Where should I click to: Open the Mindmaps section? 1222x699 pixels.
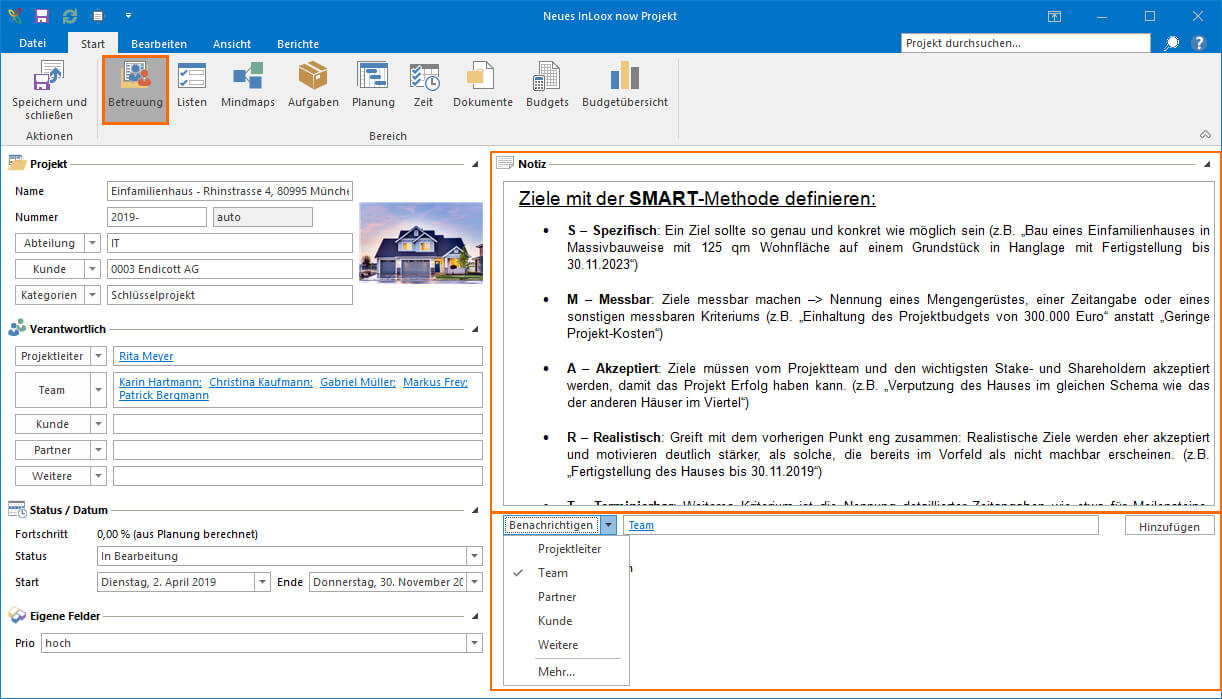(x=248, y=85)
